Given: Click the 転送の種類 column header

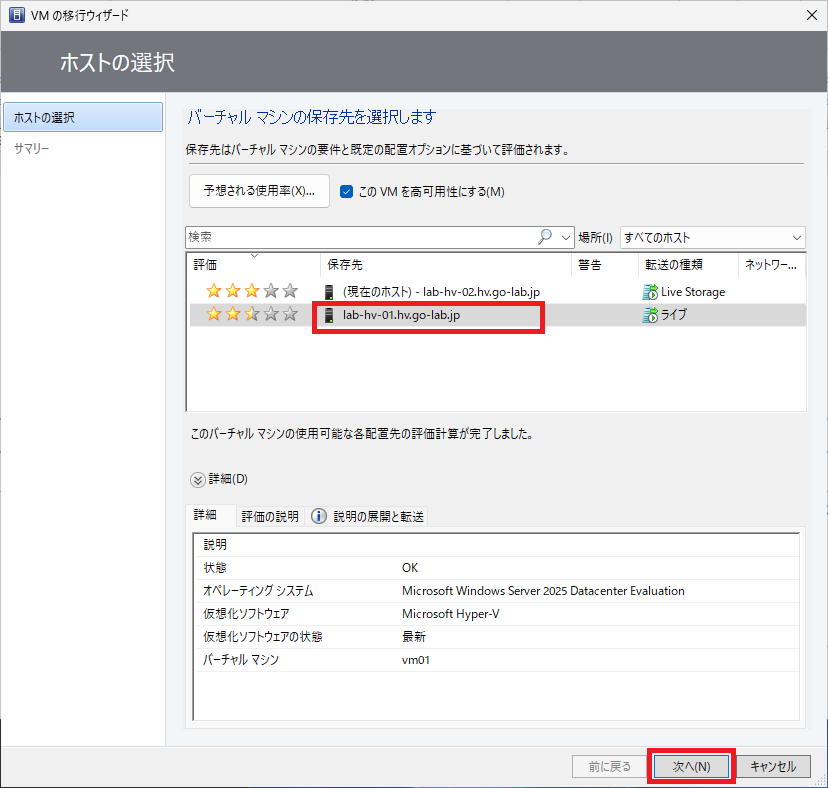Looking at the screenshot, I should [x=688, y=265].
